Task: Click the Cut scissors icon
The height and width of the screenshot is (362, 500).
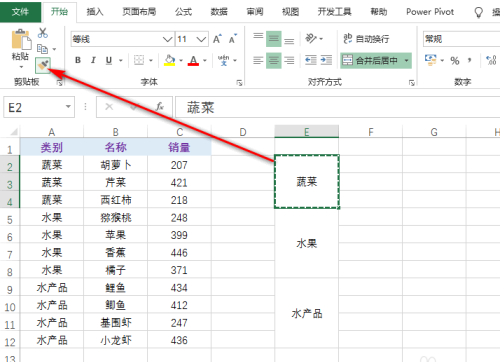Action: pos(43,33)
